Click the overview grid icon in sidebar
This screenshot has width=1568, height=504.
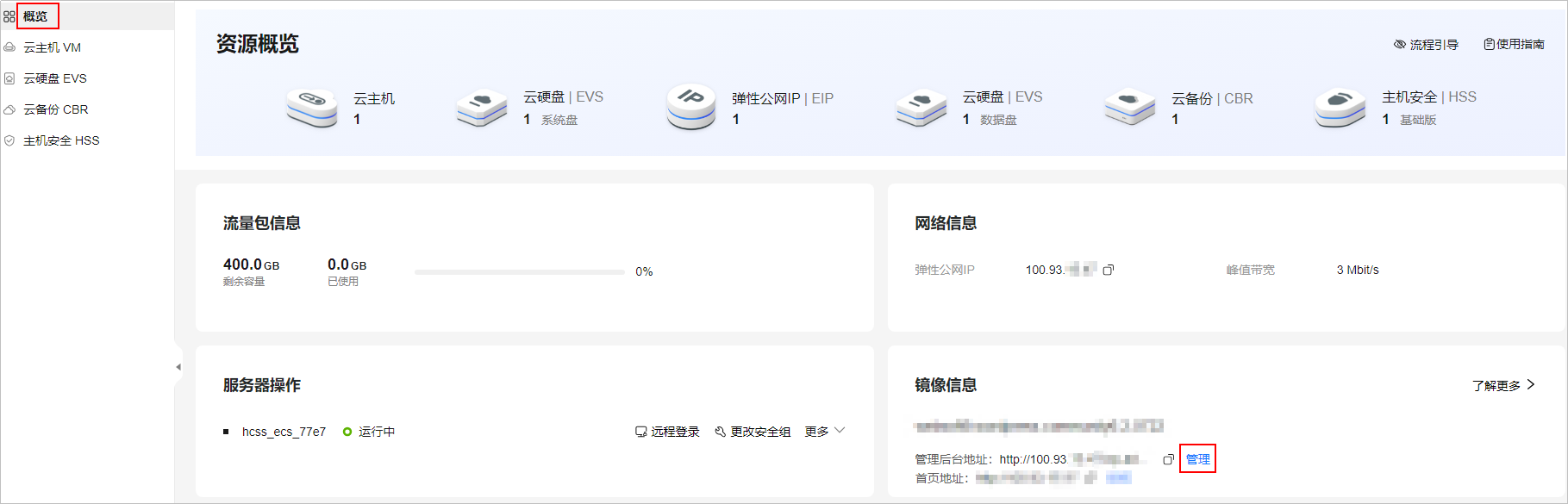[x=9, y=16]
